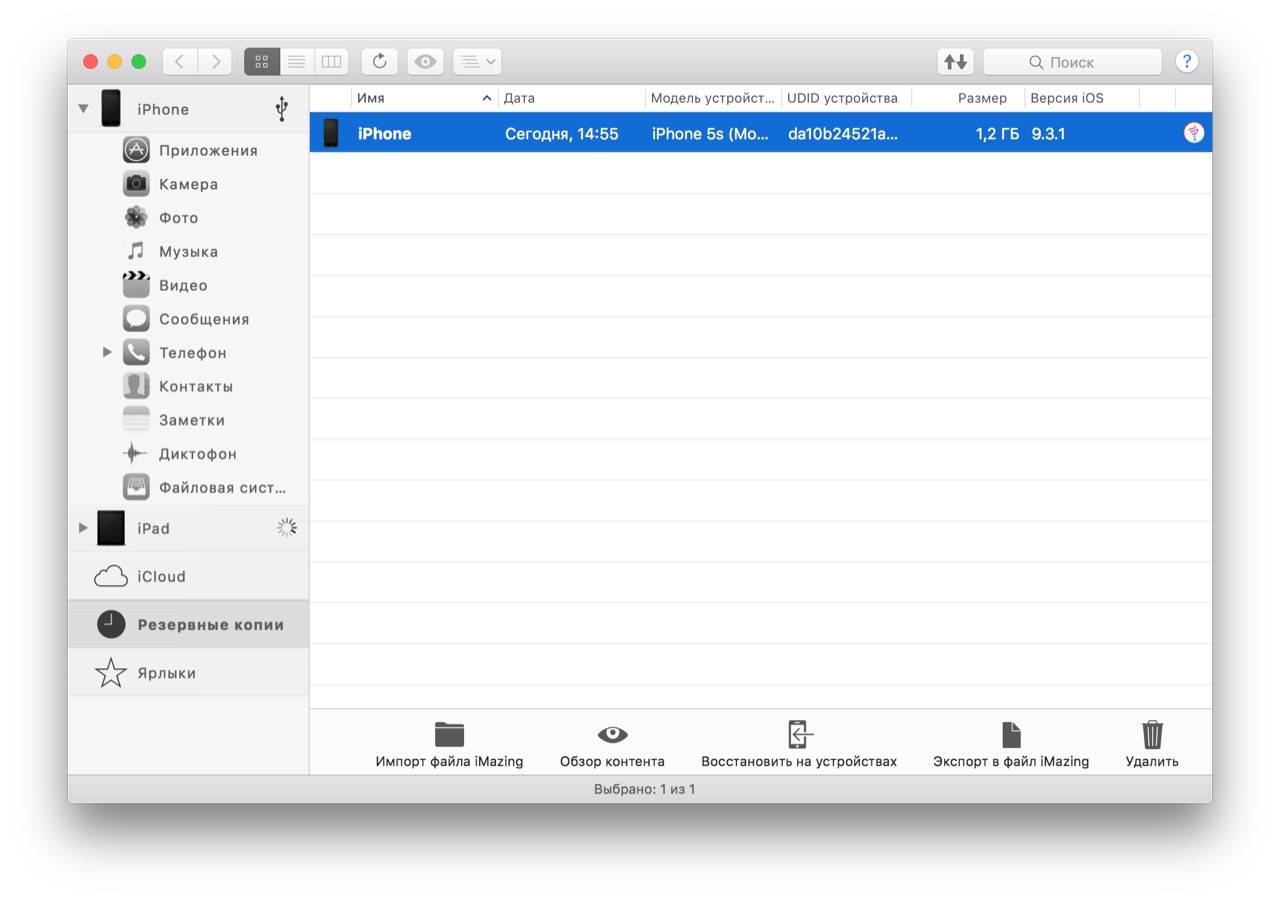Open the arrange options dropdown

coord(477,62)
